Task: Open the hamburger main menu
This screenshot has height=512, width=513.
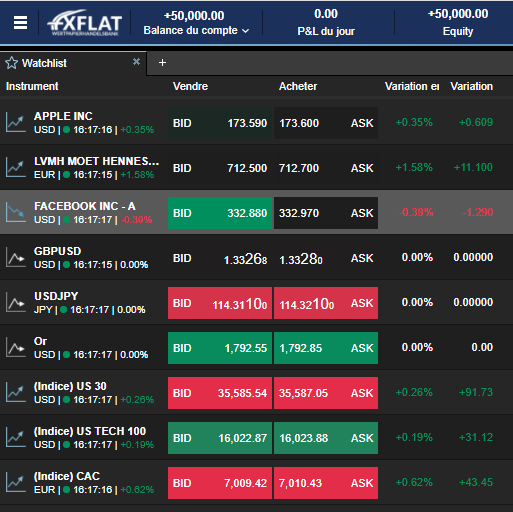Action: pyautogui.click(x=20, y=23)
